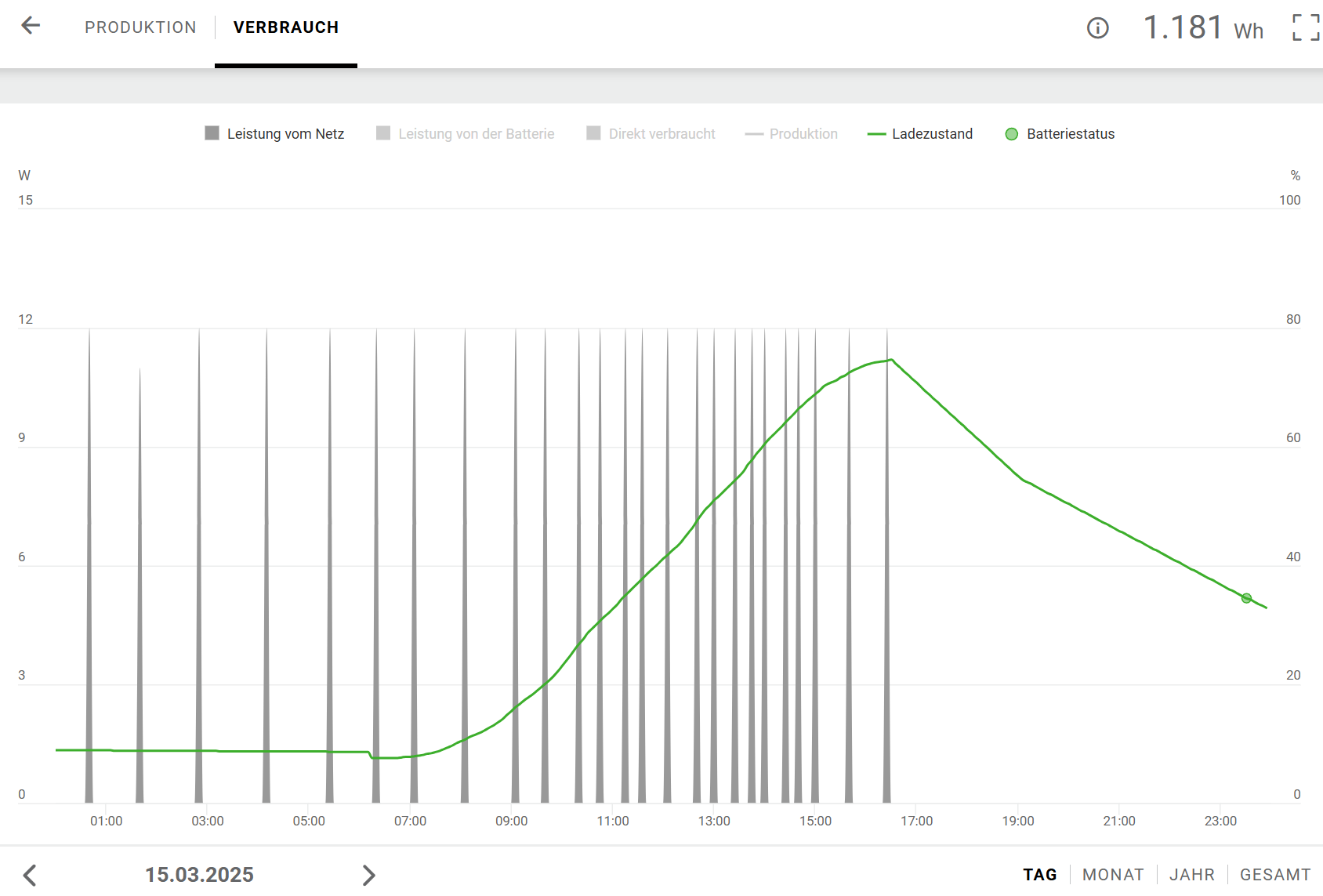Viewport: 1323px width, 896px height.
Task: Enable Leistung von der Batterie series
Action: 466,134
